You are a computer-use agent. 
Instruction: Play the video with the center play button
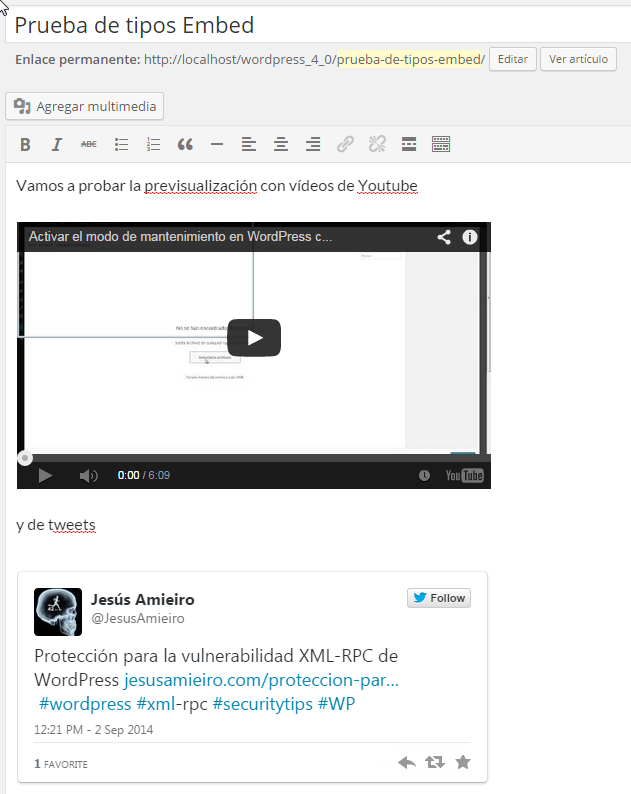pos(254,337)
